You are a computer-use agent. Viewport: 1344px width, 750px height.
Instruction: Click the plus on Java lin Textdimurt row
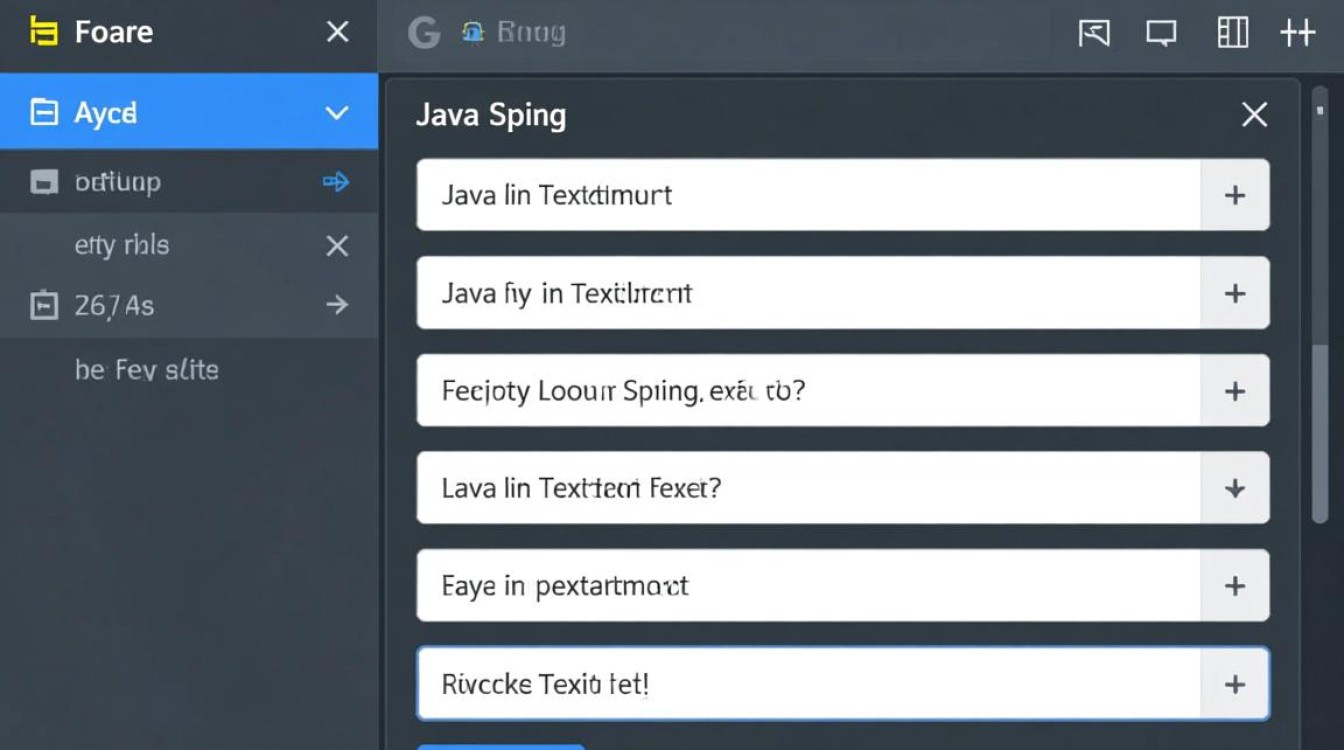[x=1235, y=195]
